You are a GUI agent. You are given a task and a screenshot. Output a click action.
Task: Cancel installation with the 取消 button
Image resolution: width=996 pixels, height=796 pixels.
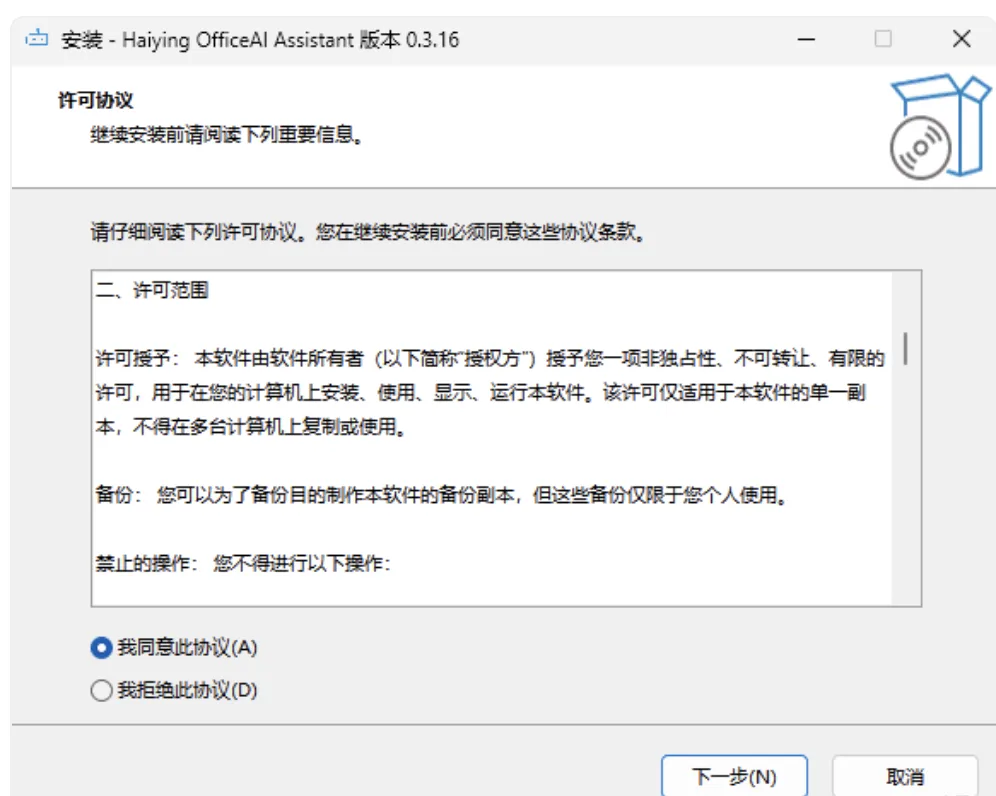(x=905, y=776)
